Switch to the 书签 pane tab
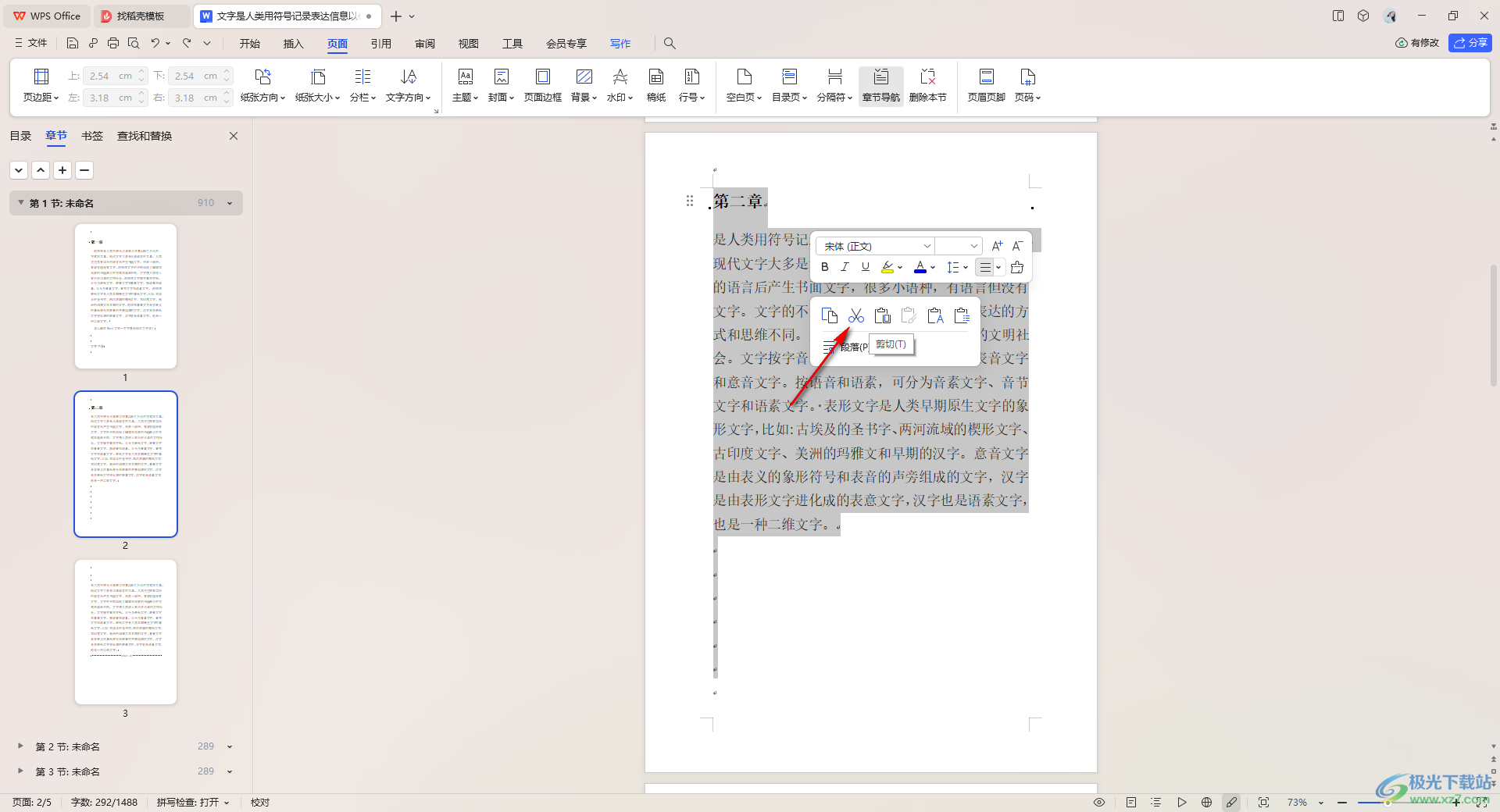This screenshot has height=812, width=1500. 92,136
